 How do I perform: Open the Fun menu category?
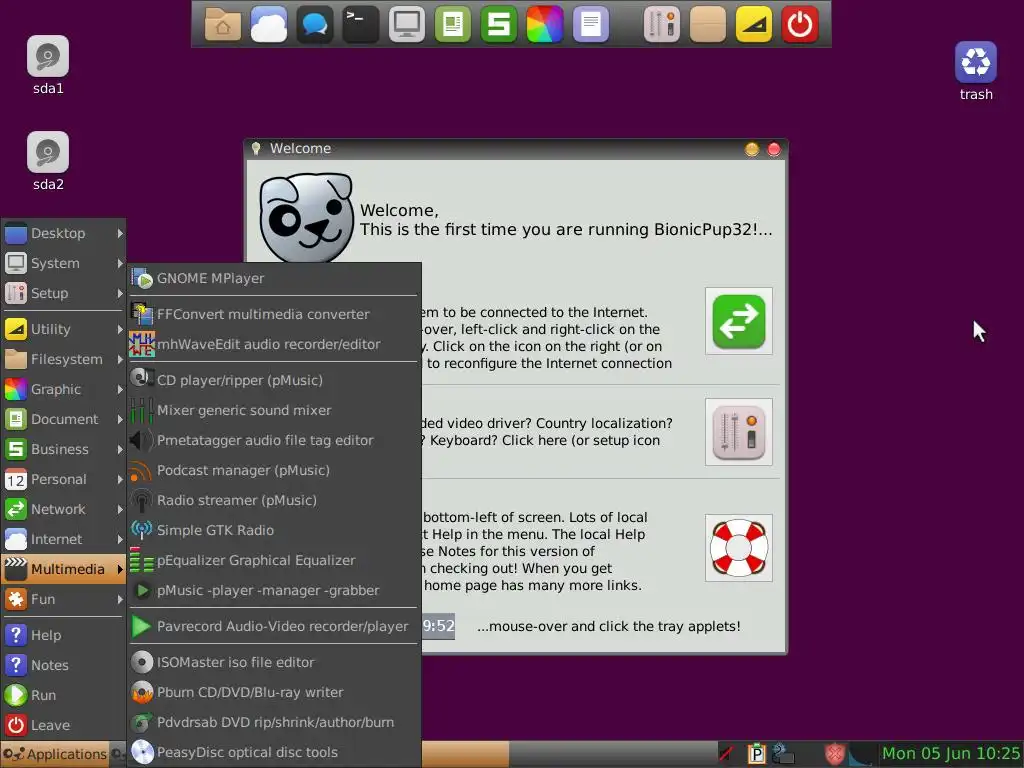(63, 600)
